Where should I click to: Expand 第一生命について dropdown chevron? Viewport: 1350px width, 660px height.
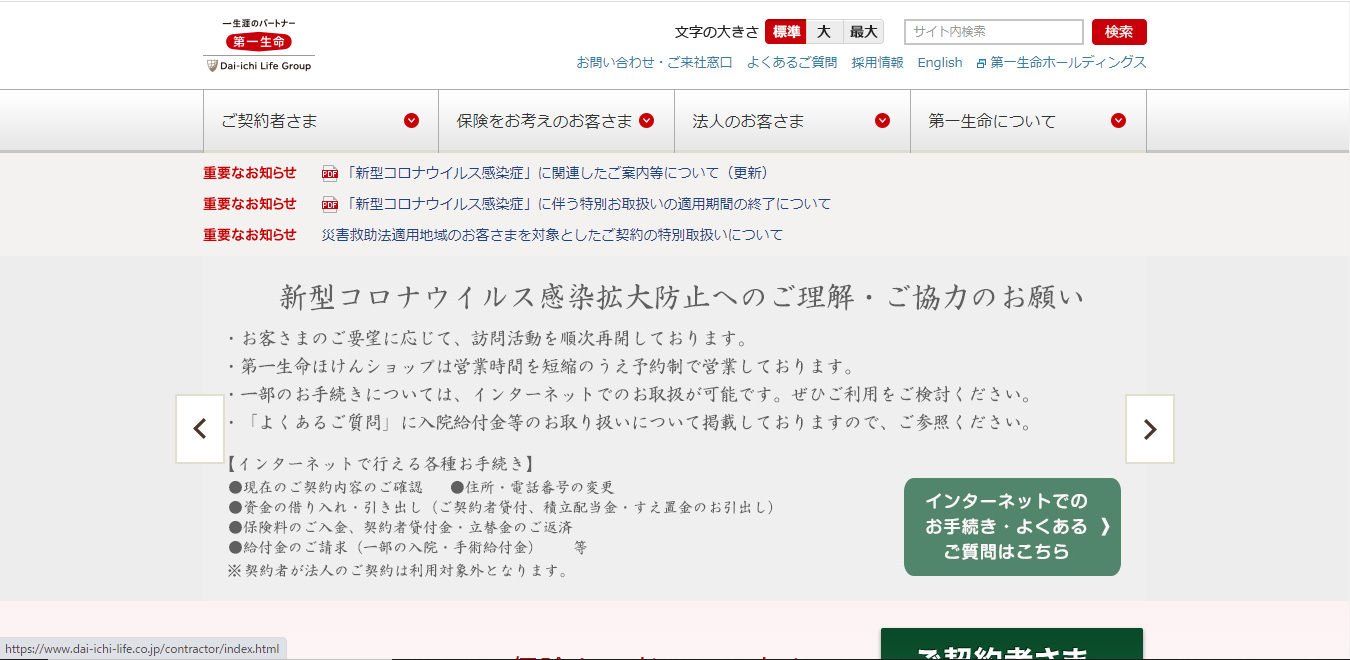click(x=1118, y=121)
